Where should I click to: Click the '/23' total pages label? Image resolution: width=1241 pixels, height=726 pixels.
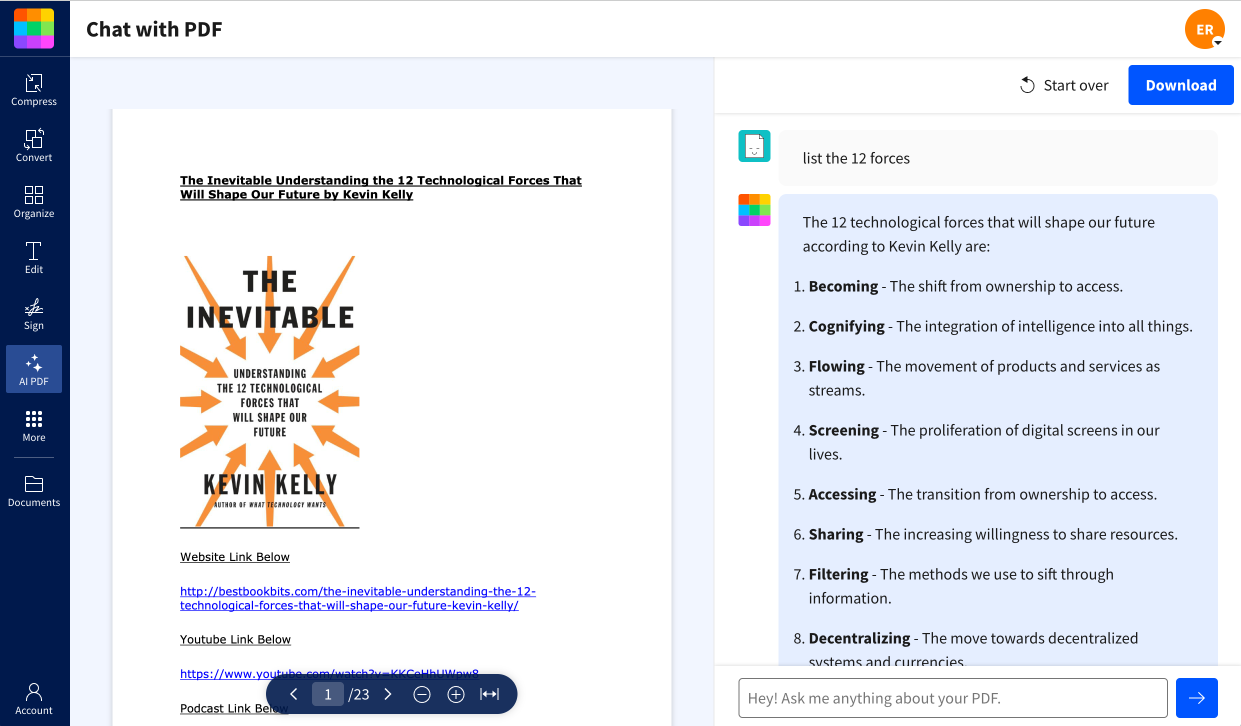click(359, 694)
